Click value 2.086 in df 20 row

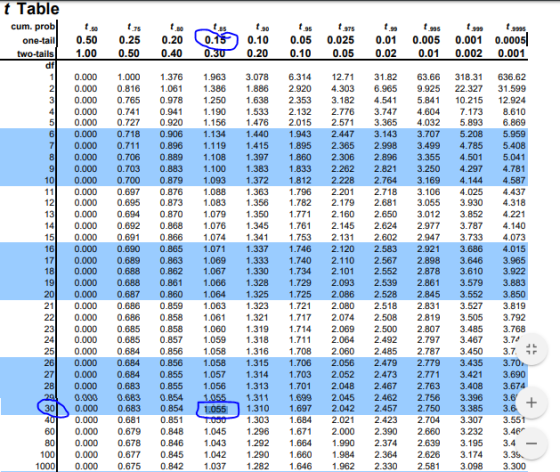pyautogui.click(x=342, y=294)
